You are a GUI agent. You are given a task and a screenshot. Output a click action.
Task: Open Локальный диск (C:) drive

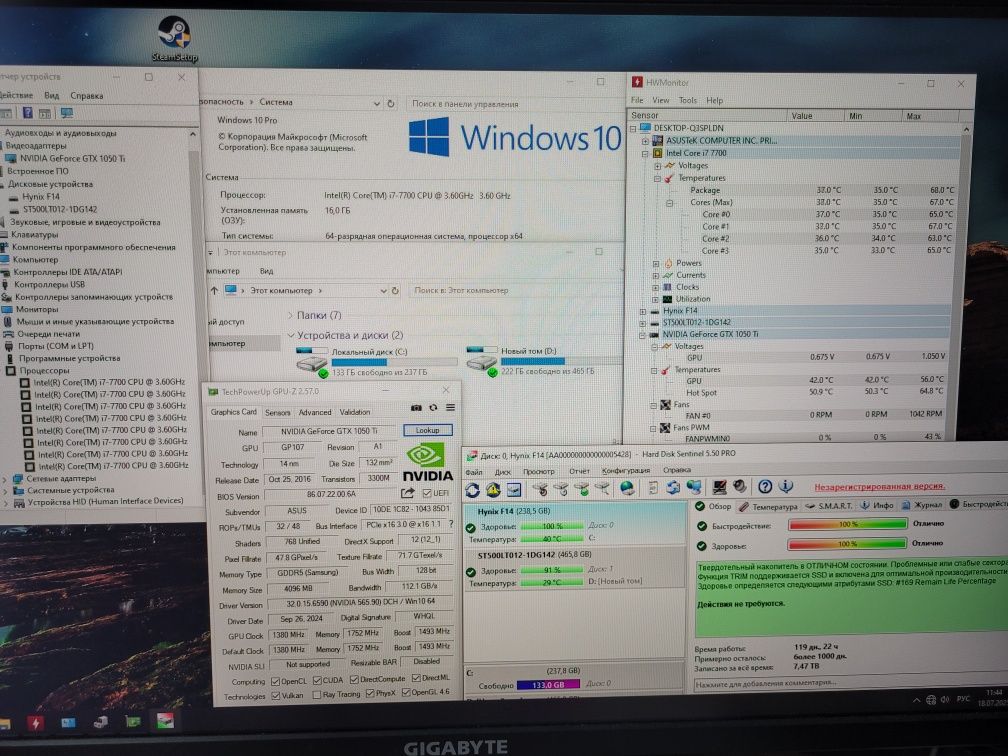[x=376, y=362]
